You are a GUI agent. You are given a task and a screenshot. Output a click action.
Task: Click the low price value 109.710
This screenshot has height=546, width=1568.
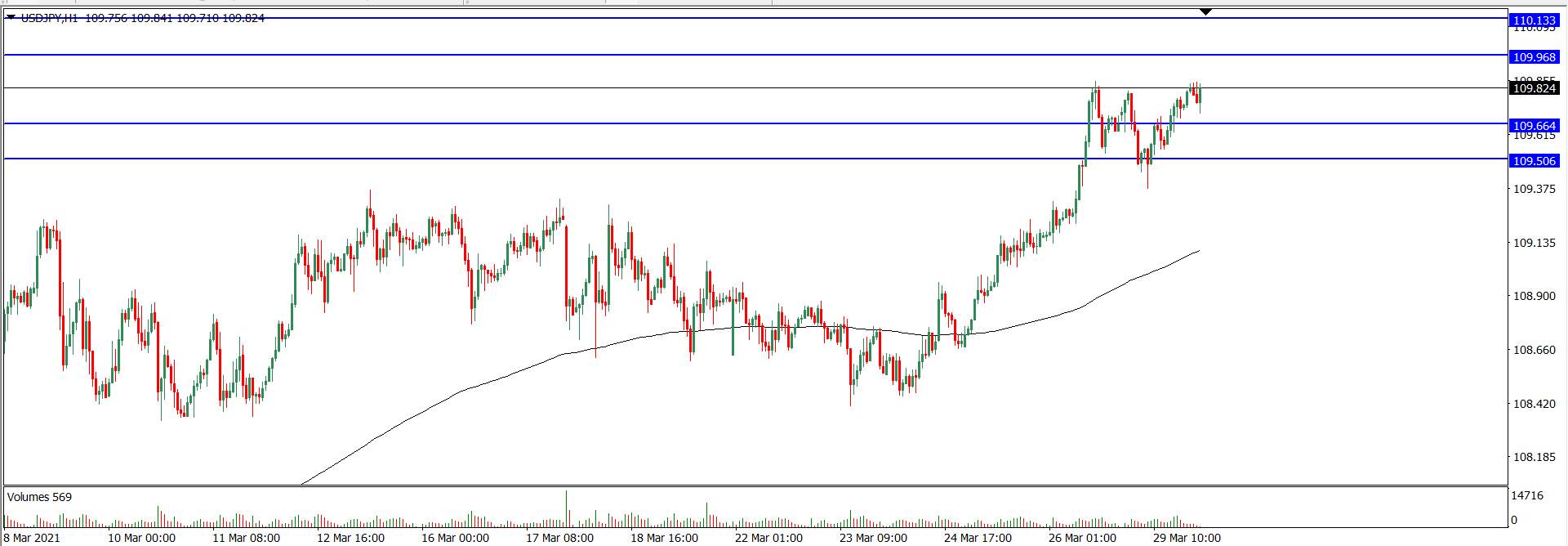pyautogui.click(x=197, y=18)
